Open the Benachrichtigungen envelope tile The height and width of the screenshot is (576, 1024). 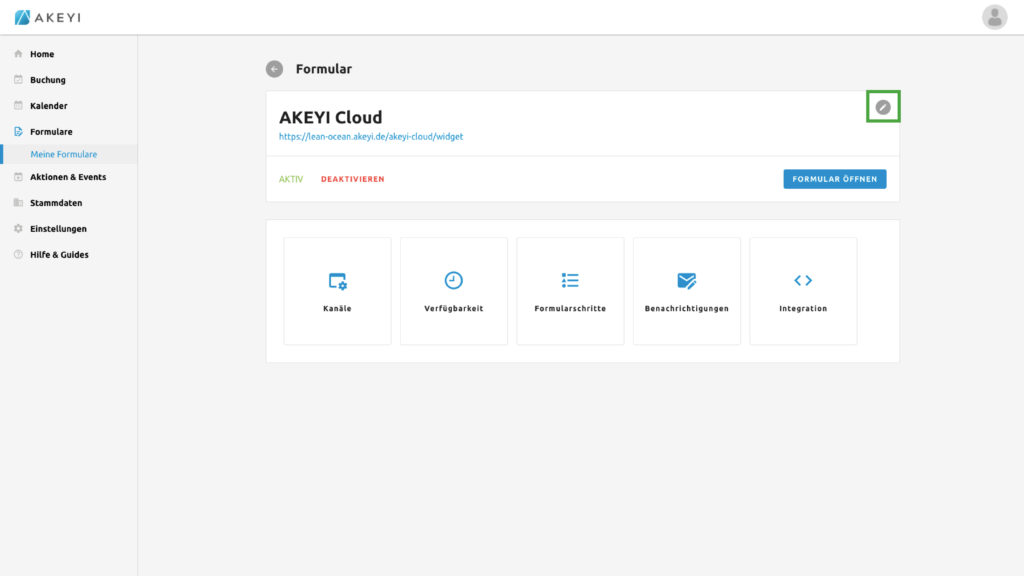pos(686,291)
